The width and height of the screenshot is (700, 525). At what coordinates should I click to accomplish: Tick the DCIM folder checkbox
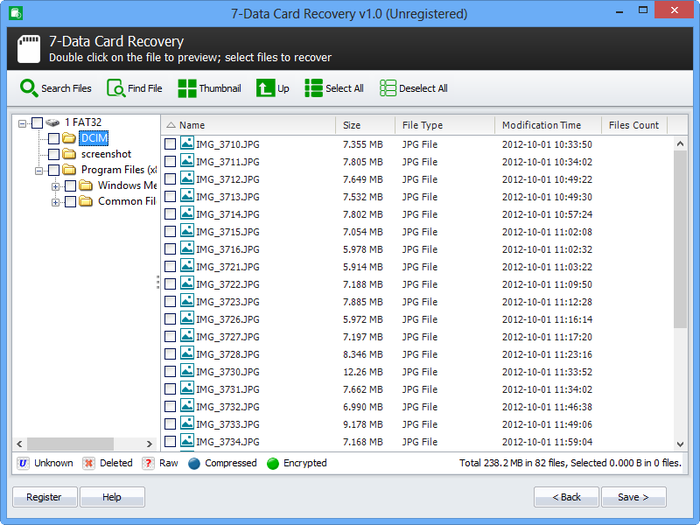click(54, 138)
